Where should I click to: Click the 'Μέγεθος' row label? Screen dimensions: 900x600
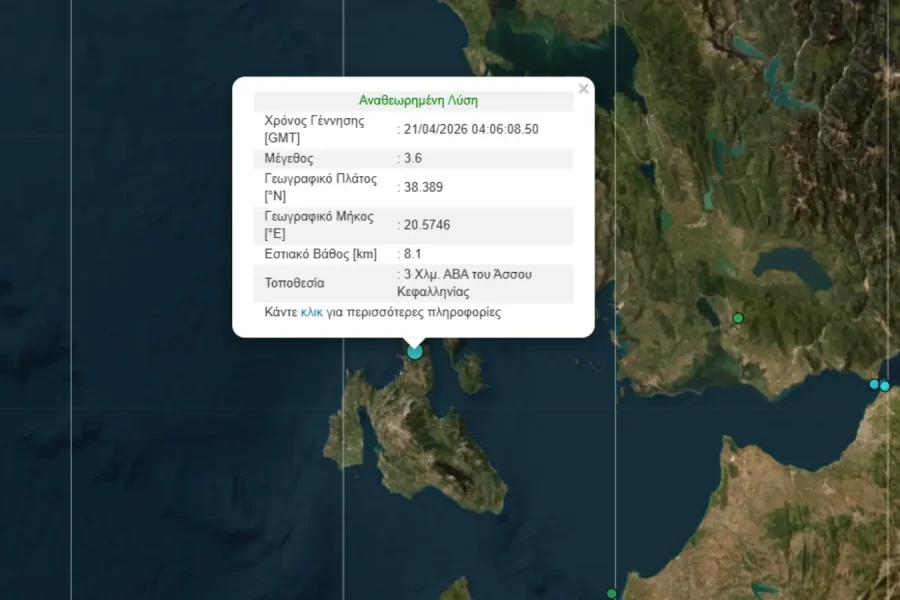tap(289, 158)
